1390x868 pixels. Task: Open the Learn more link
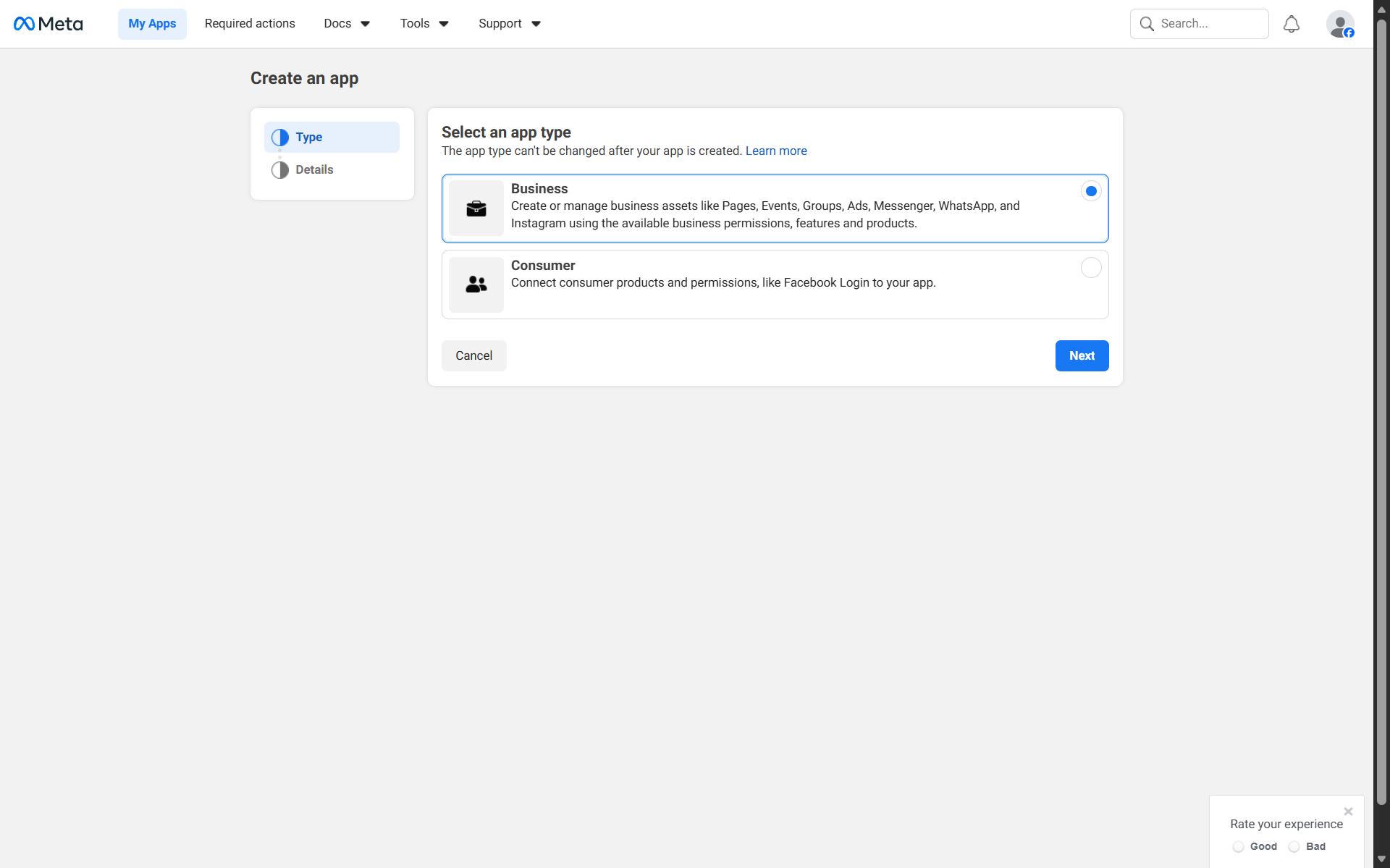pyautogui.click(x=776, y=151)
